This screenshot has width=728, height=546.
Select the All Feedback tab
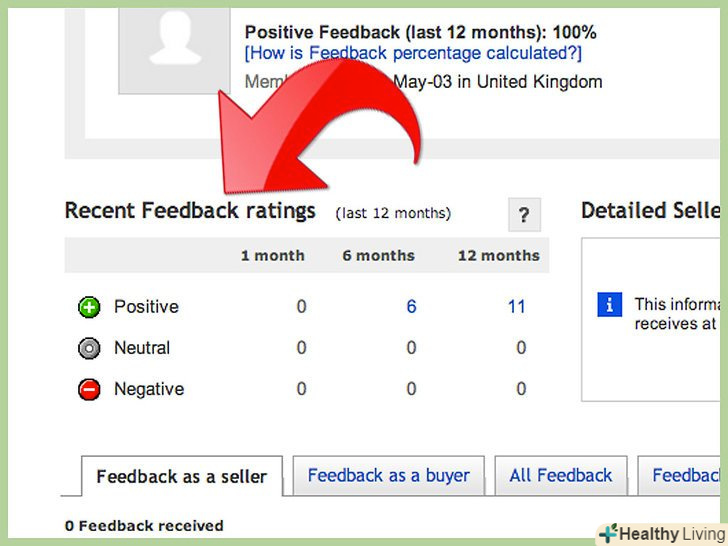pyautogui.click(x=560, y=476)
